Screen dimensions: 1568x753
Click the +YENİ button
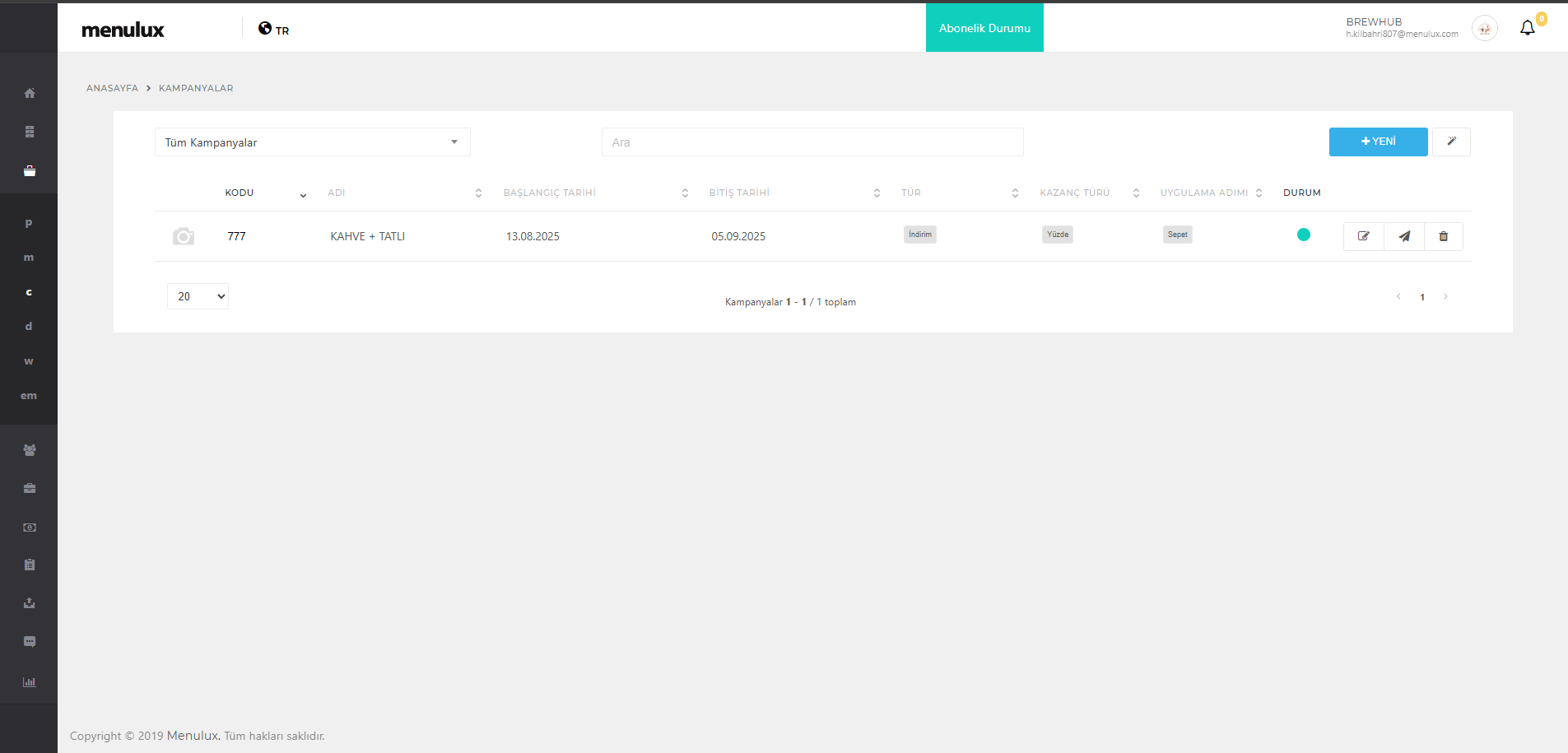(x=1378, y=142)
